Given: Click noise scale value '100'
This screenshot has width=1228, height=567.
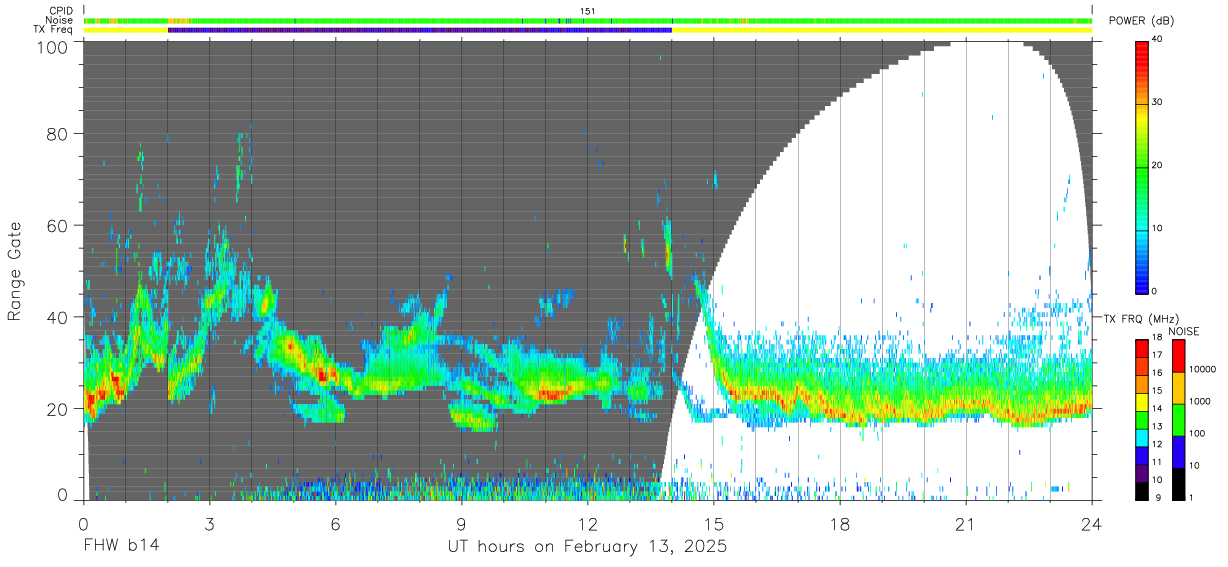Looking at the screenshot, I should (x=1199, y=433).
